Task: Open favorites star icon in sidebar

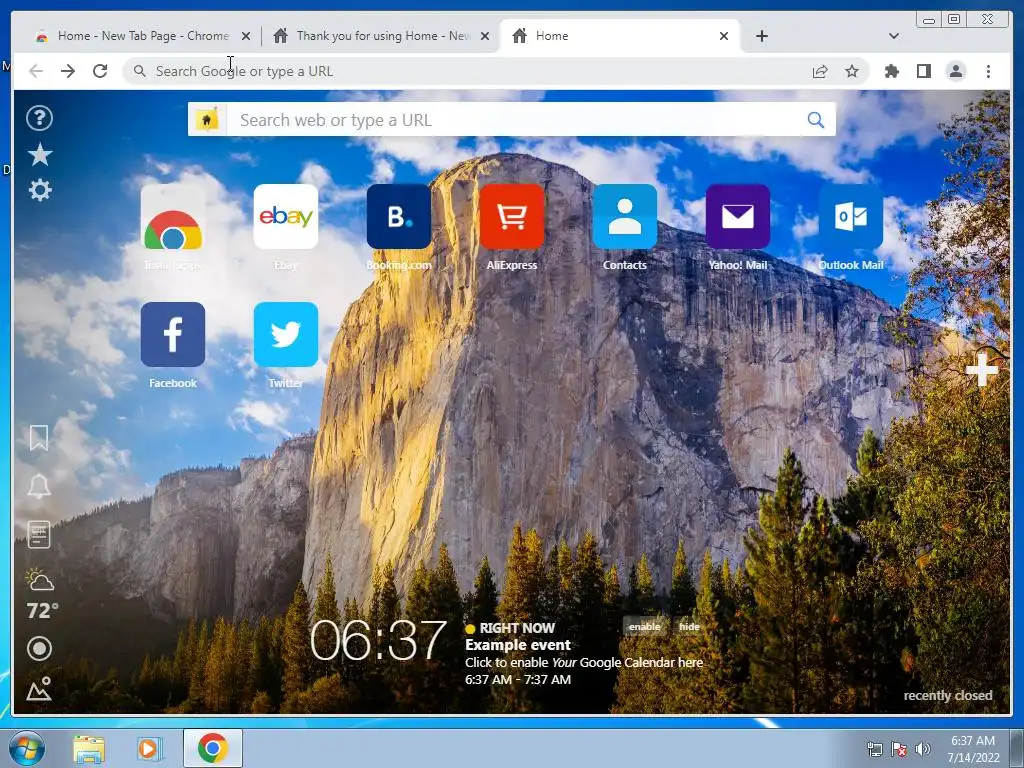Action: point(40,155)
